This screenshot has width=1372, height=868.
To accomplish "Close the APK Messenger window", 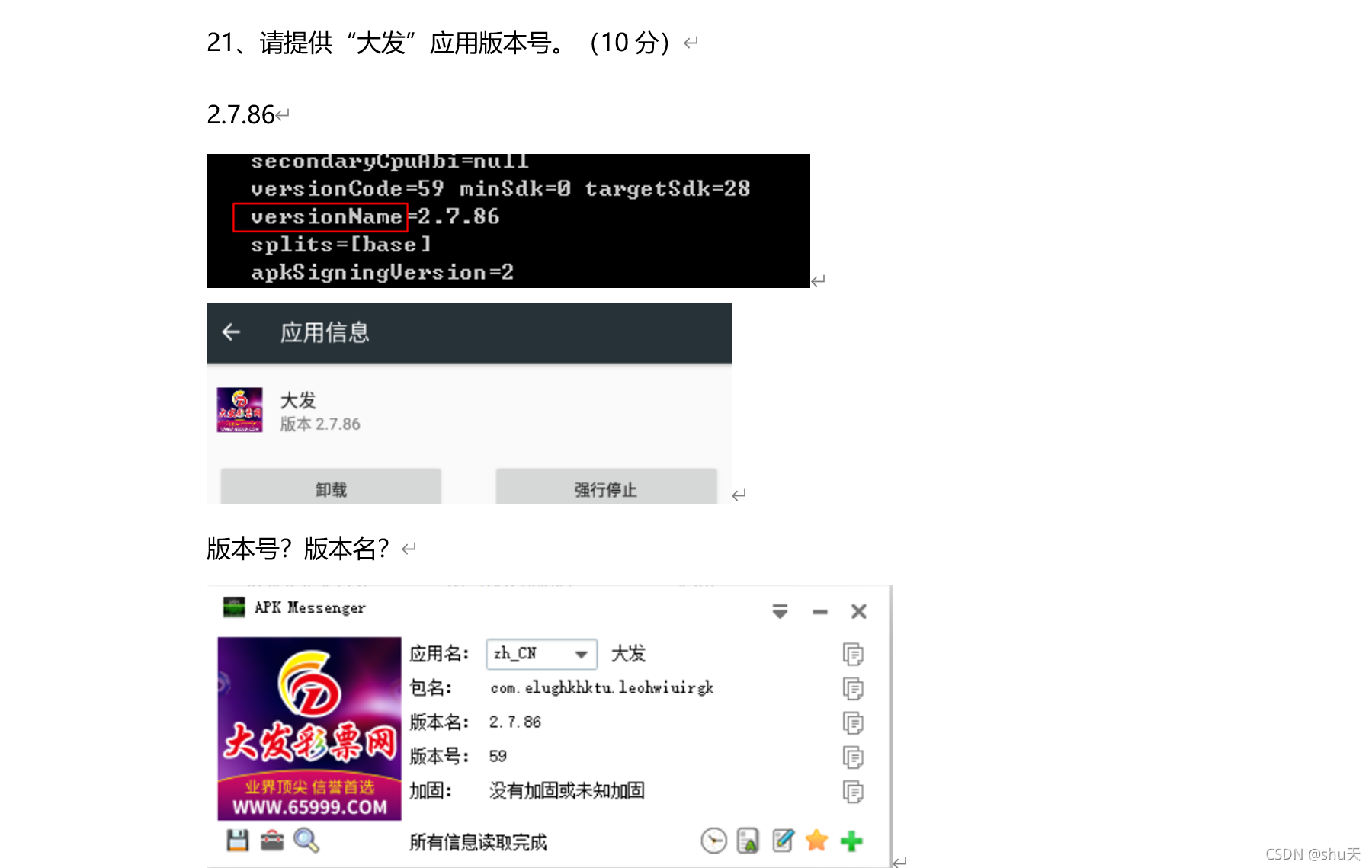I will click(859, 611).
